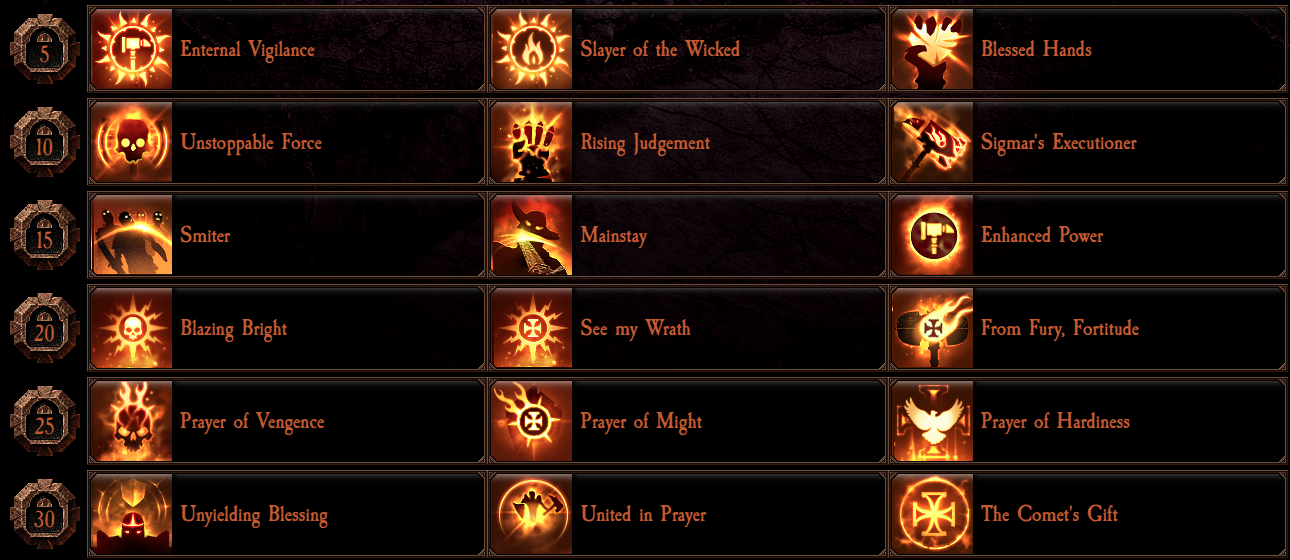Select the Unstoppable Force skull icon
The image size is (1290, 560).
pos(131,142)
